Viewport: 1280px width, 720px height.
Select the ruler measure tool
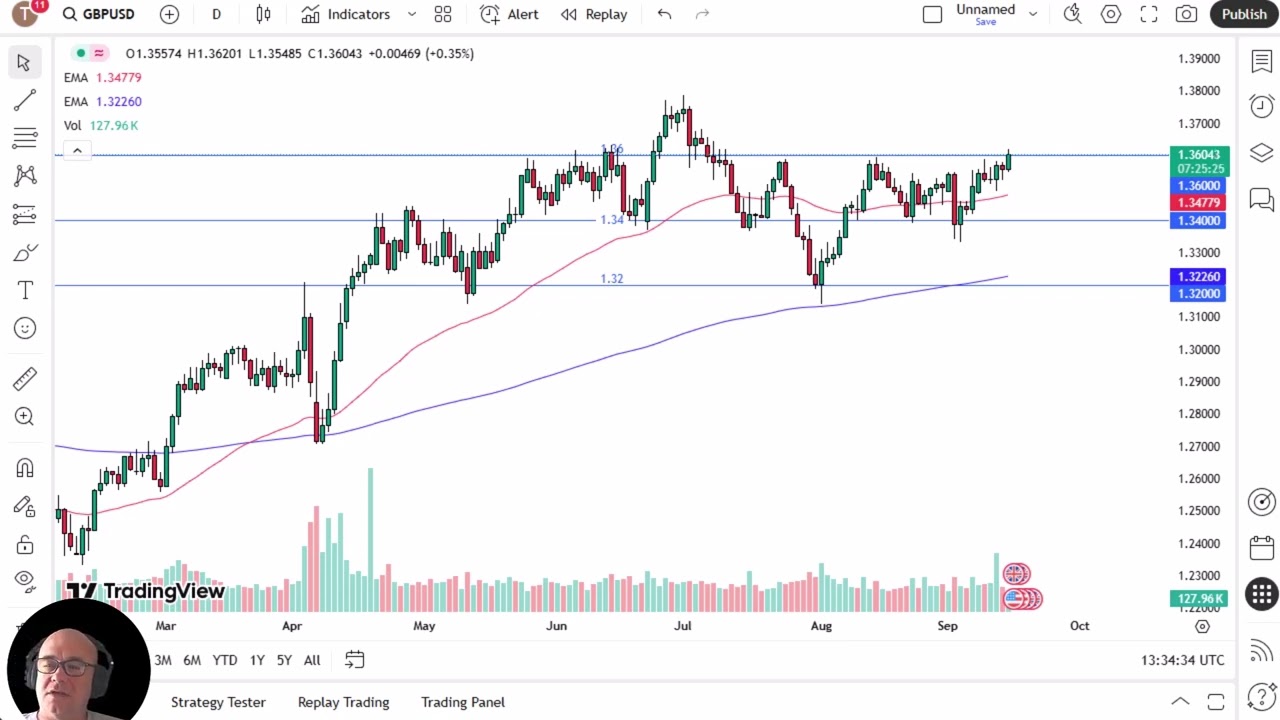(x=25, y=378)
